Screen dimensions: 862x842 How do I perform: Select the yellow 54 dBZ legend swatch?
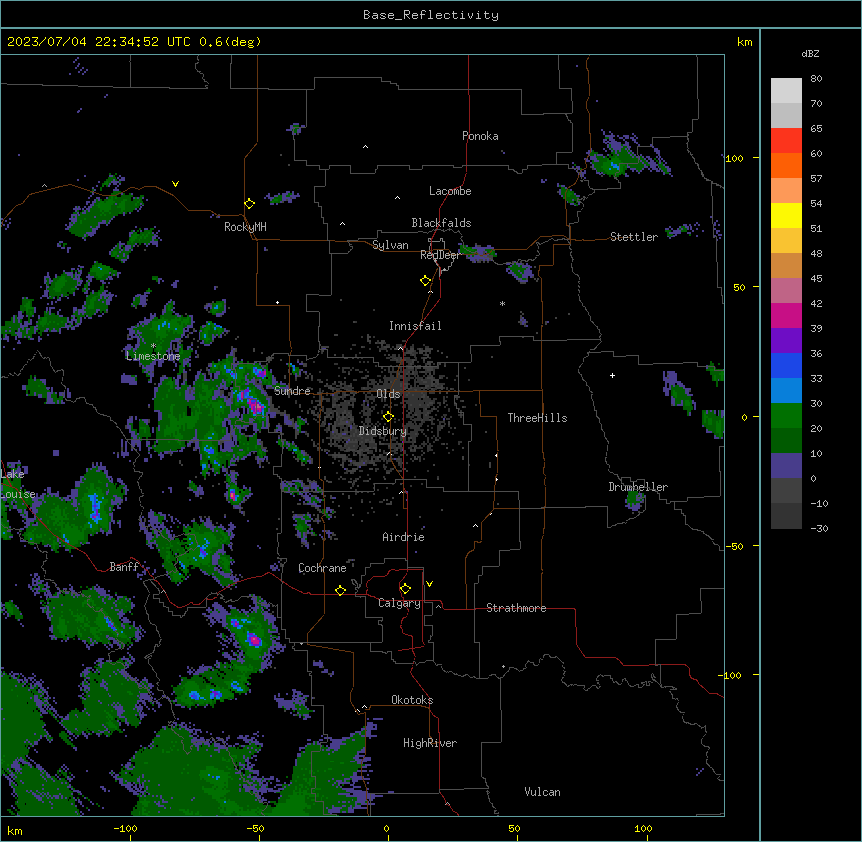point(786,215)
